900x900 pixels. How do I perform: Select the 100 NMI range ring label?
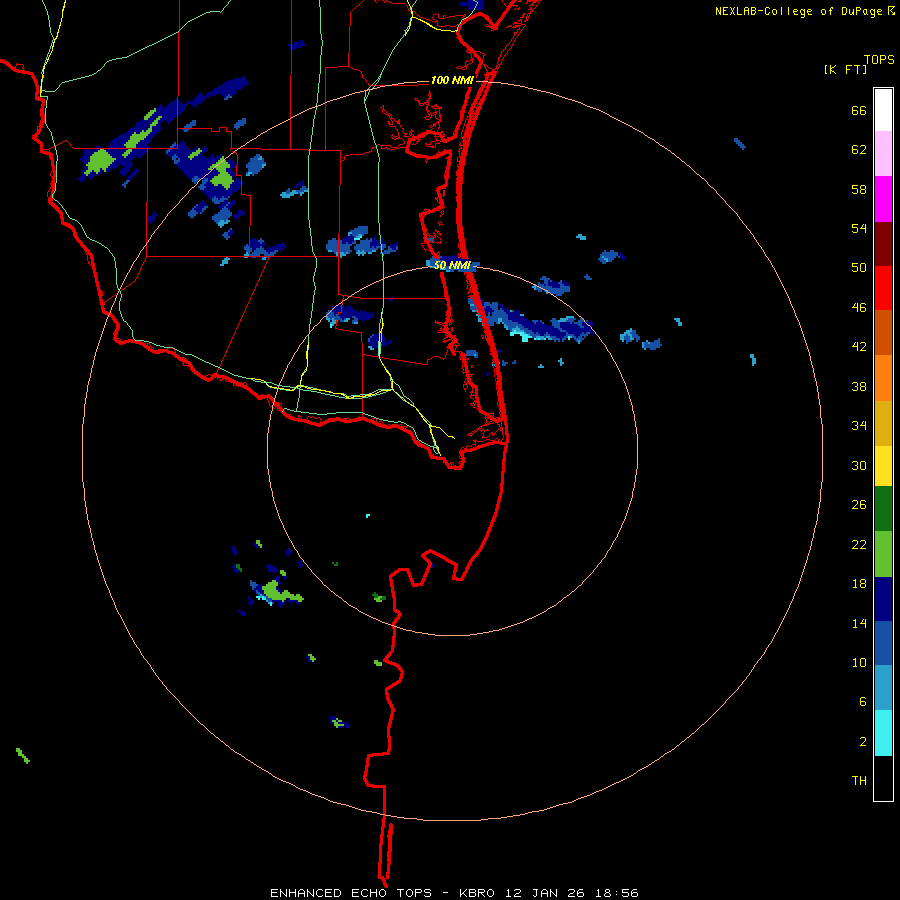click(452, 80)
